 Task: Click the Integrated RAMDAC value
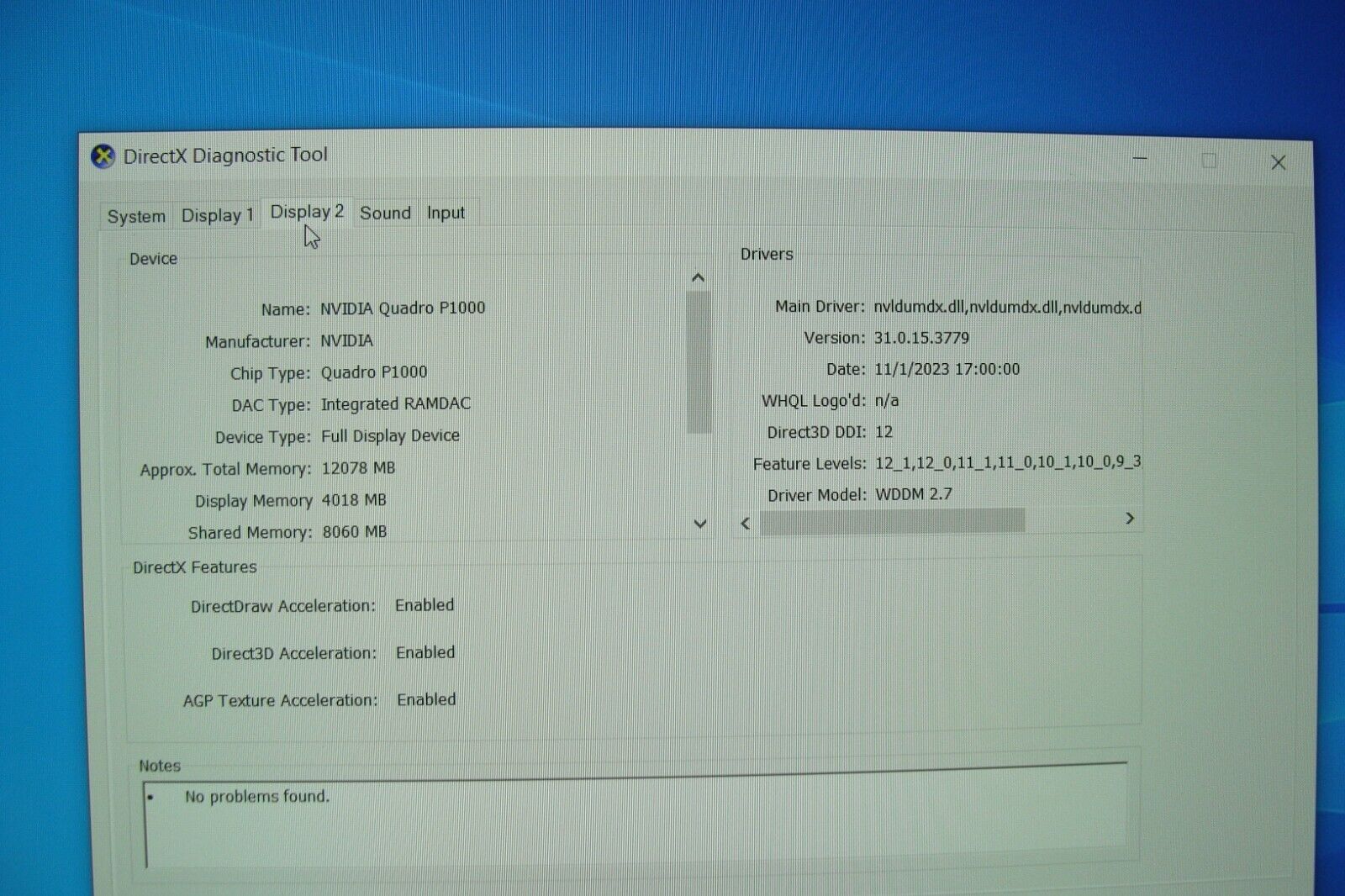[396, 403]
